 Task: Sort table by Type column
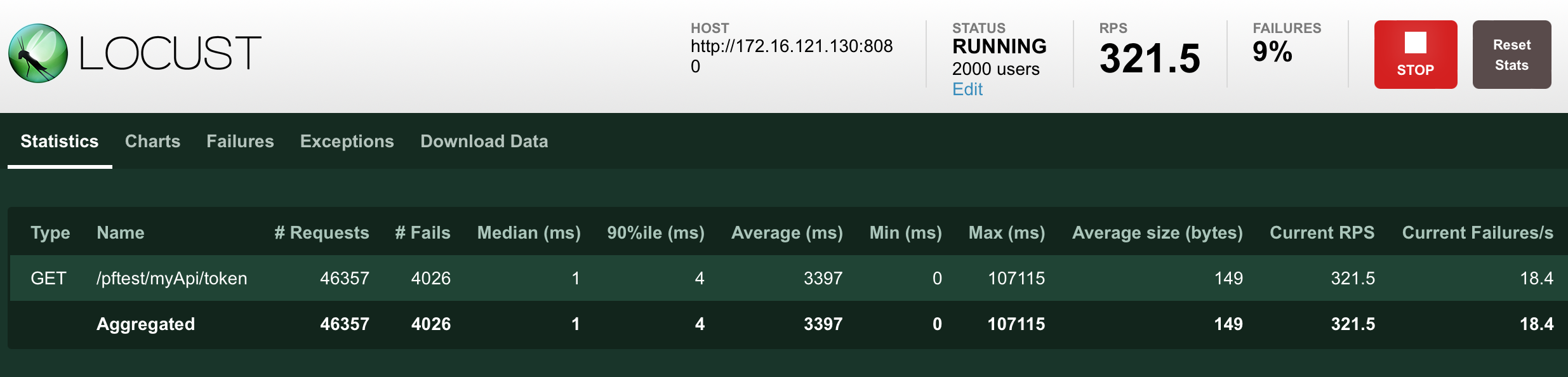(x=50, y=233)
